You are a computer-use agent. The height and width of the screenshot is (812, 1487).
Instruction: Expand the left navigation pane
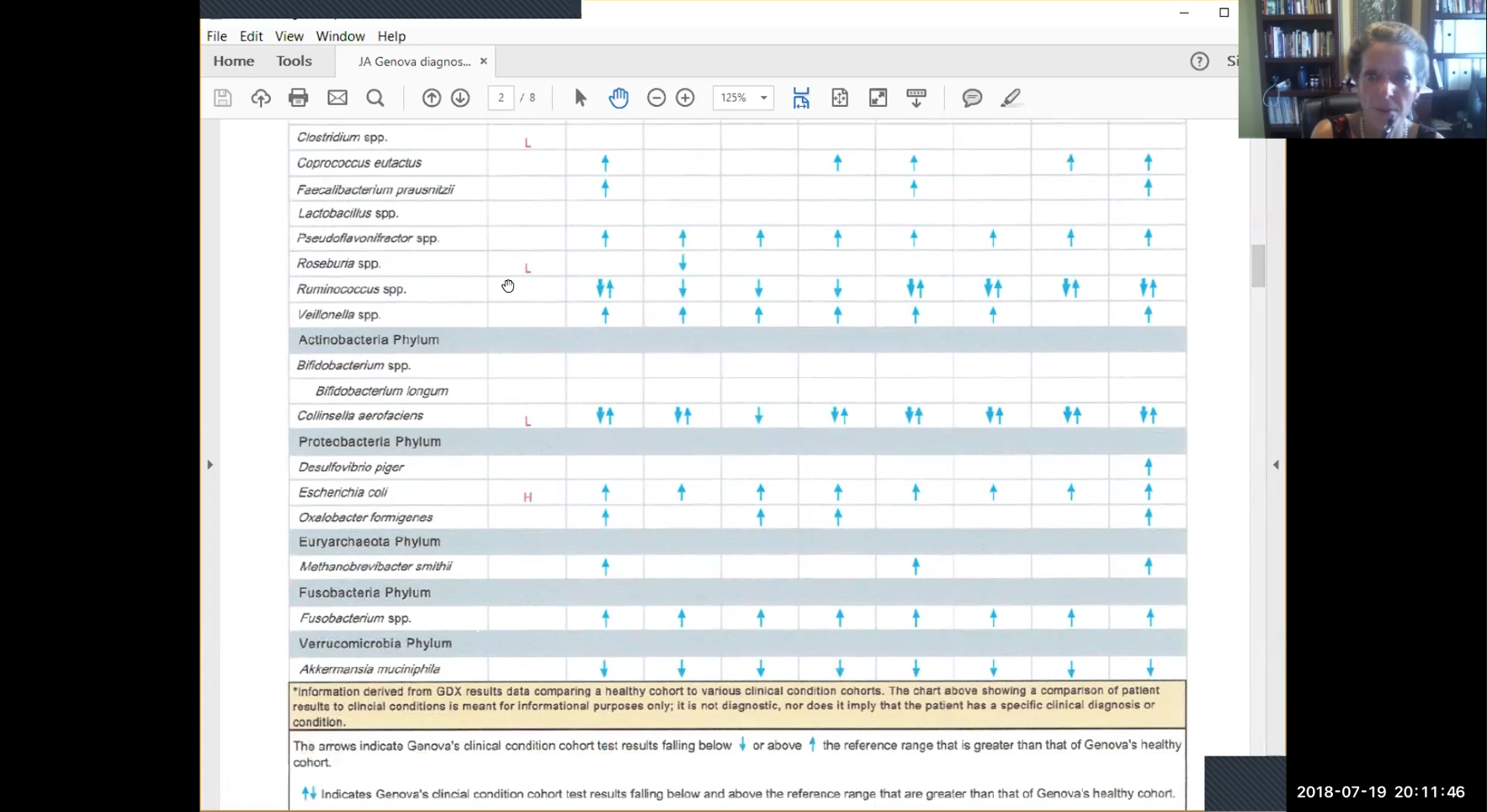pyautogui.click(x=210, y=464)
